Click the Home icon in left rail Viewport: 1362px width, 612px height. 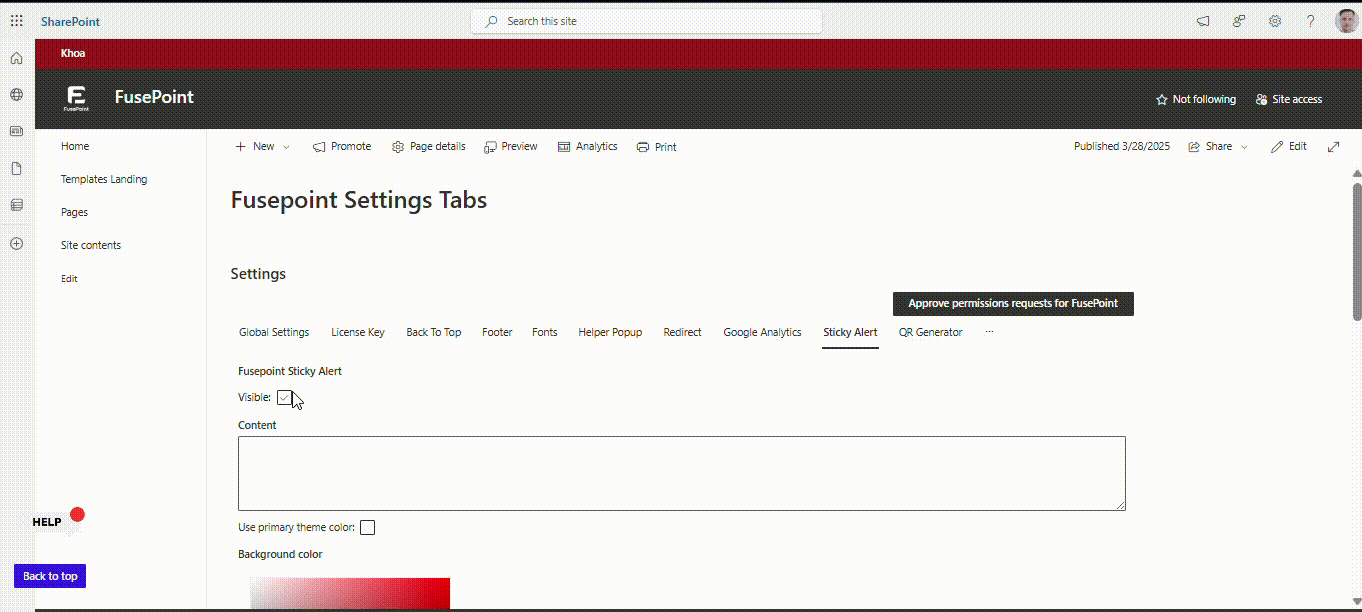coord(16,58)
